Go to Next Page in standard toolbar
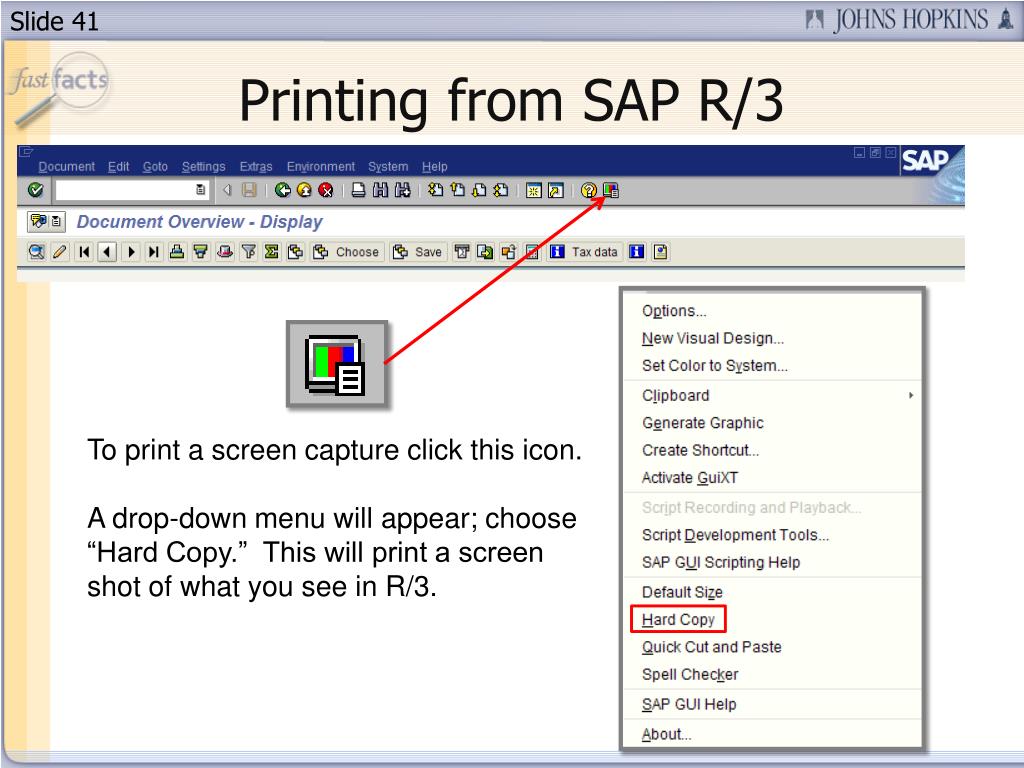The image size is (1024, 768). [x=479, y=190]
